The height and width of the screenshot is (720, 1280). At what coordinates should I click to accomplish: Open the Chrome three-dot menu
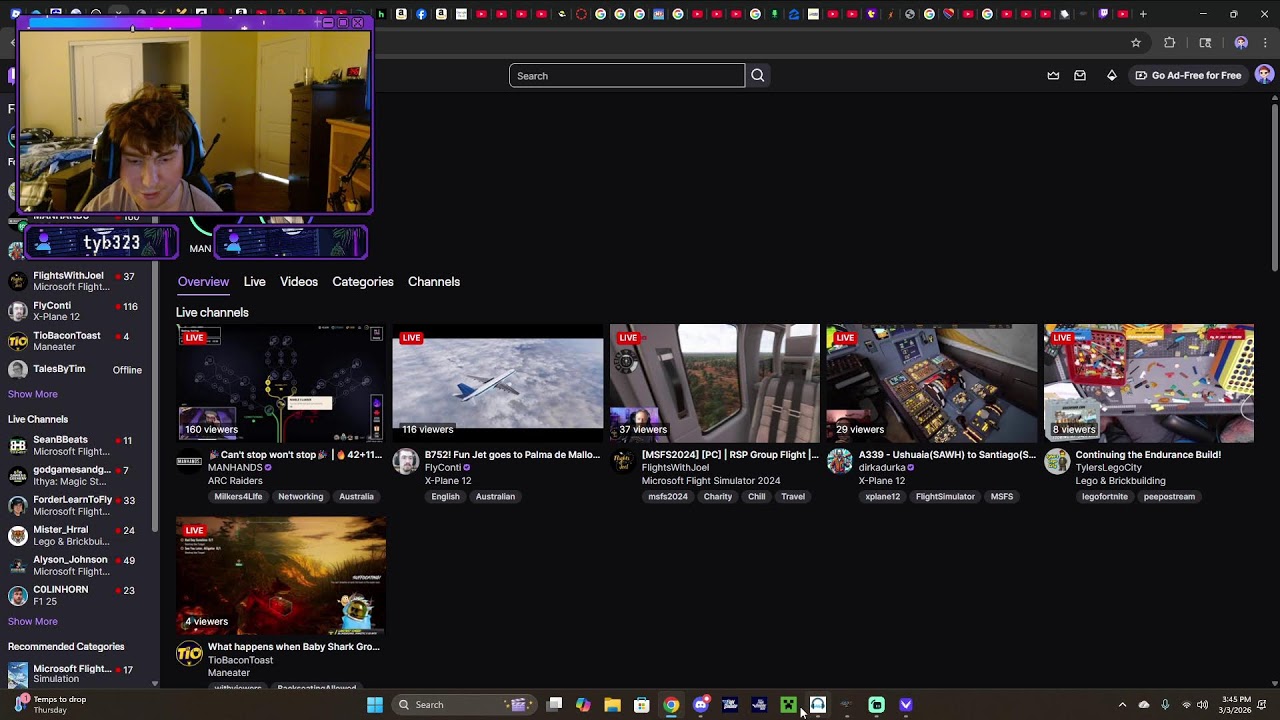(1266, 43)
